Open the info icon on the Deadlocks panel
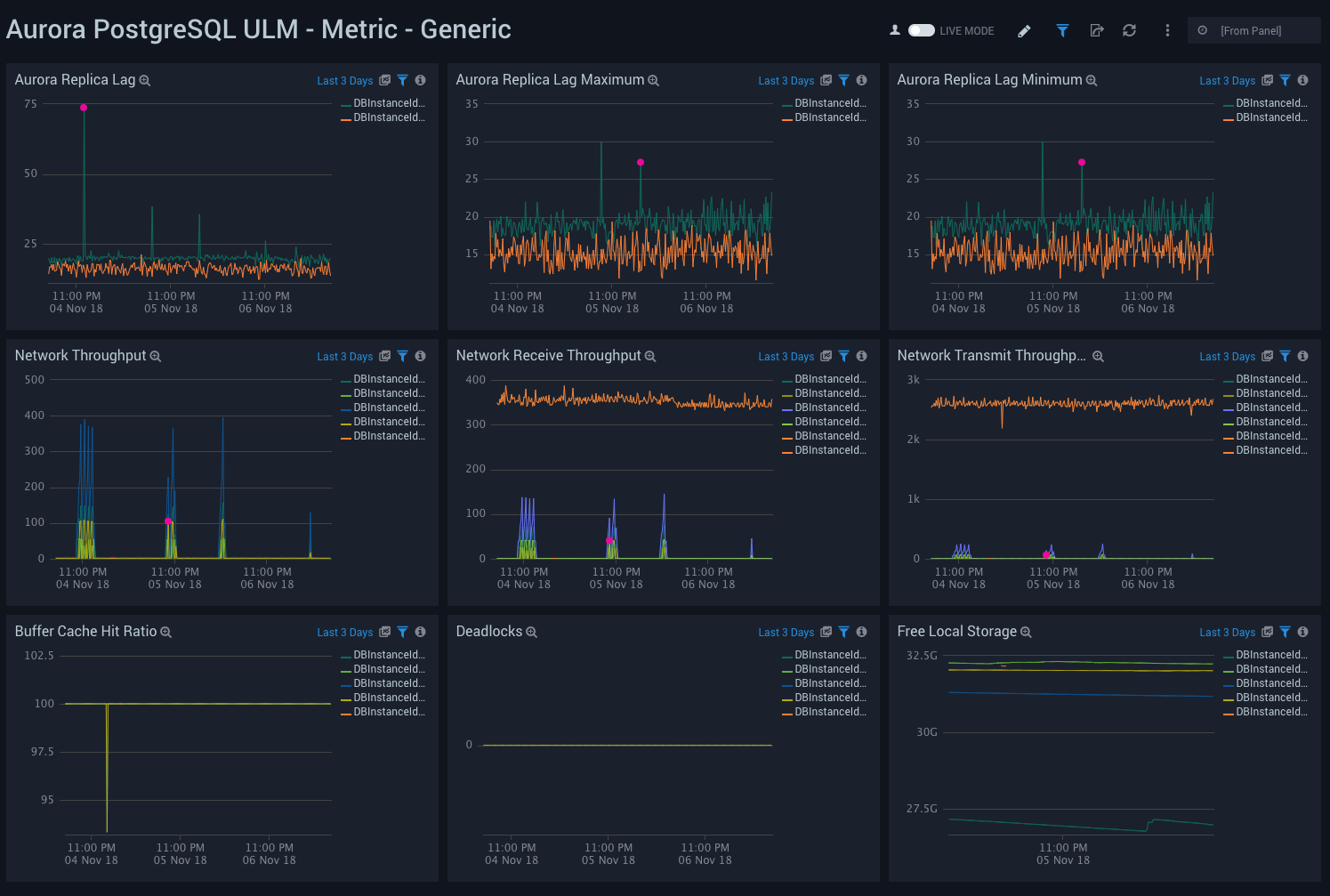This screenshot has width=1330, height=896. click(861, 632)
